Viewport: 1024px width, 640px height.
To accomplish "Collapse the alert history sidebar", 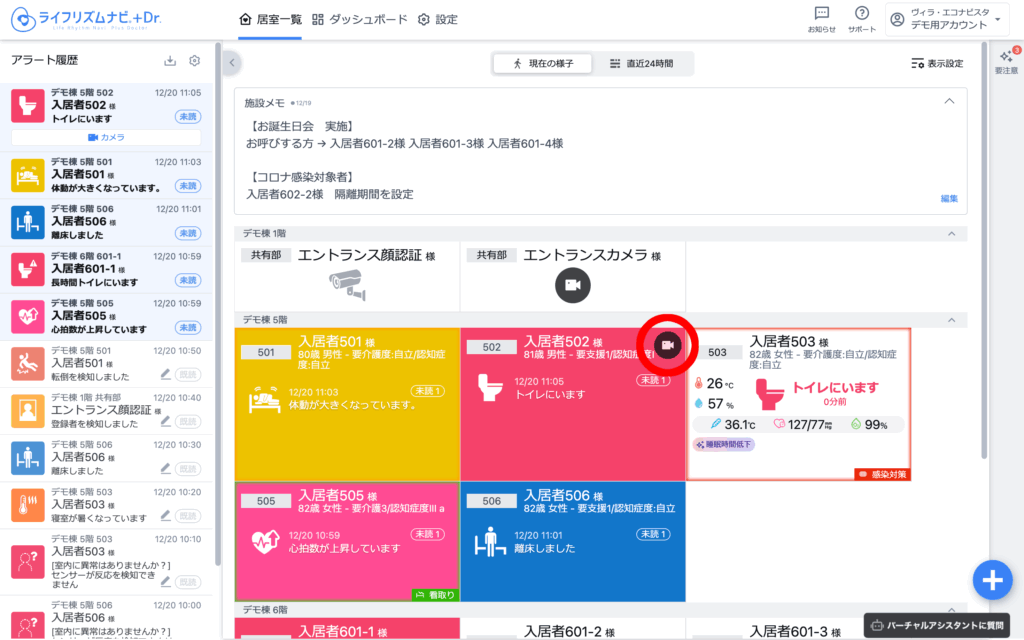I will point(232,63).
